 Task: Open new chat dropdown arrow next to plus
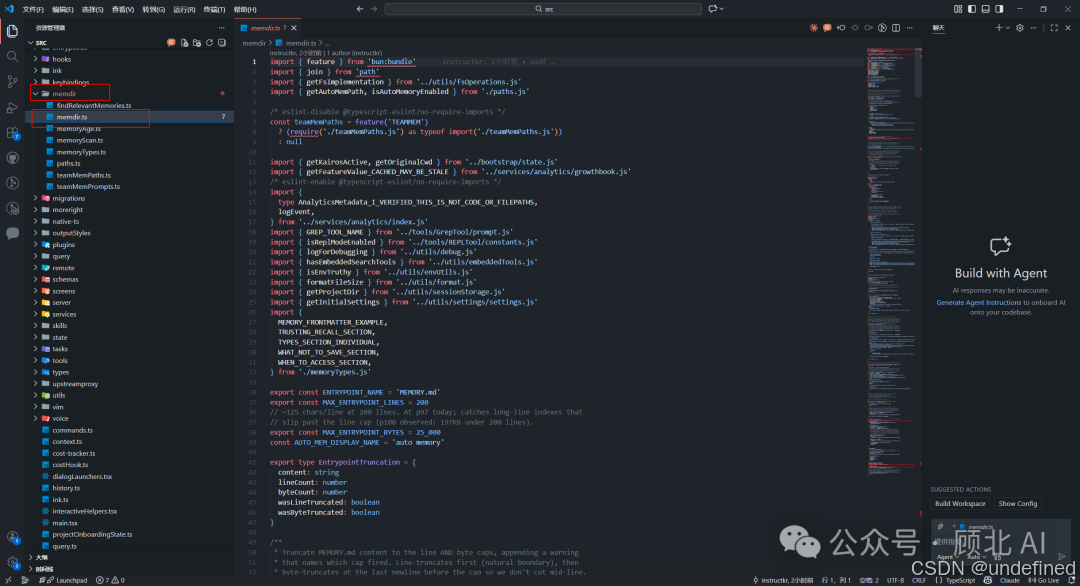click(1008, 28)
